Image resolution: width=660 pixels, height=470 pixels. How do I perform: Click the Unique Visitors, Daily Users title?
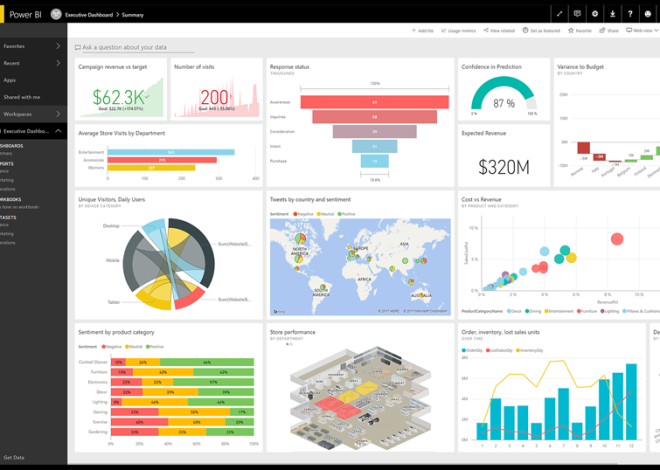(x=112, y=199)
